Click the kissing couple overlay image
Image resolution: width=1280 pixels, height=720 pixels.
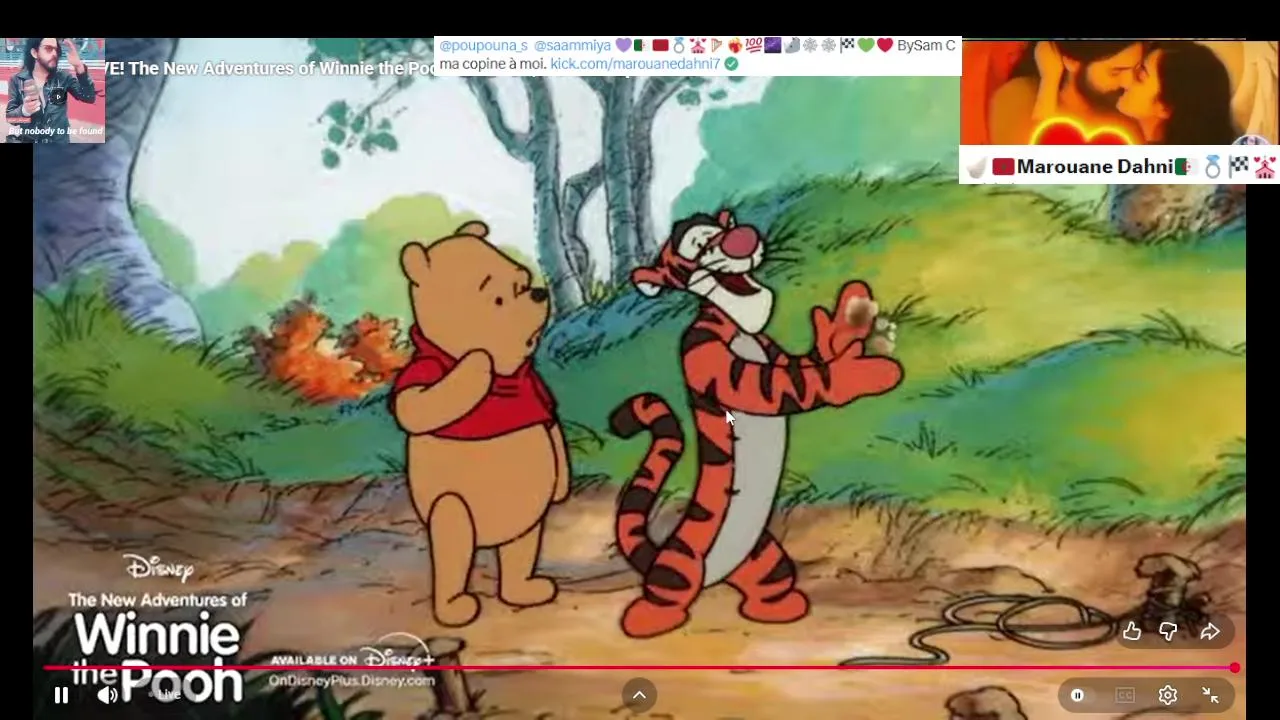click(1119, 93)
